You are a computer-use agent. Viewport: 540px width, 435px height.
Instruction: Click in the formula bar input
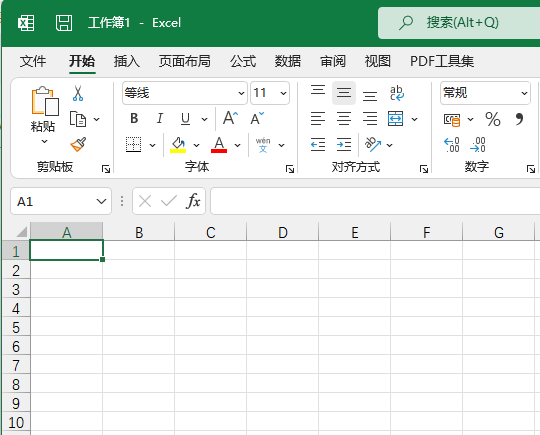pos(375,201)
